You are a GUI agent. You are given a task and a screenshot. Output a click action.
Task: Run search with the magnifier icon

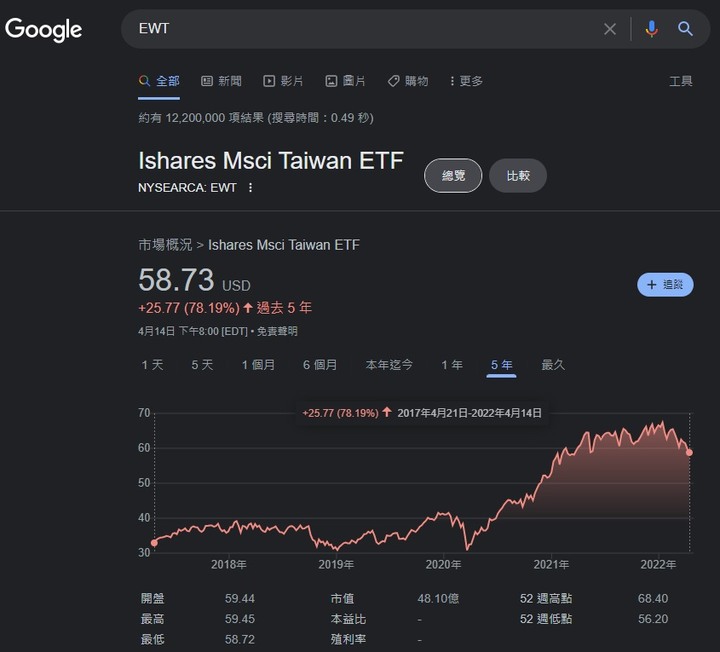(685, 29)
